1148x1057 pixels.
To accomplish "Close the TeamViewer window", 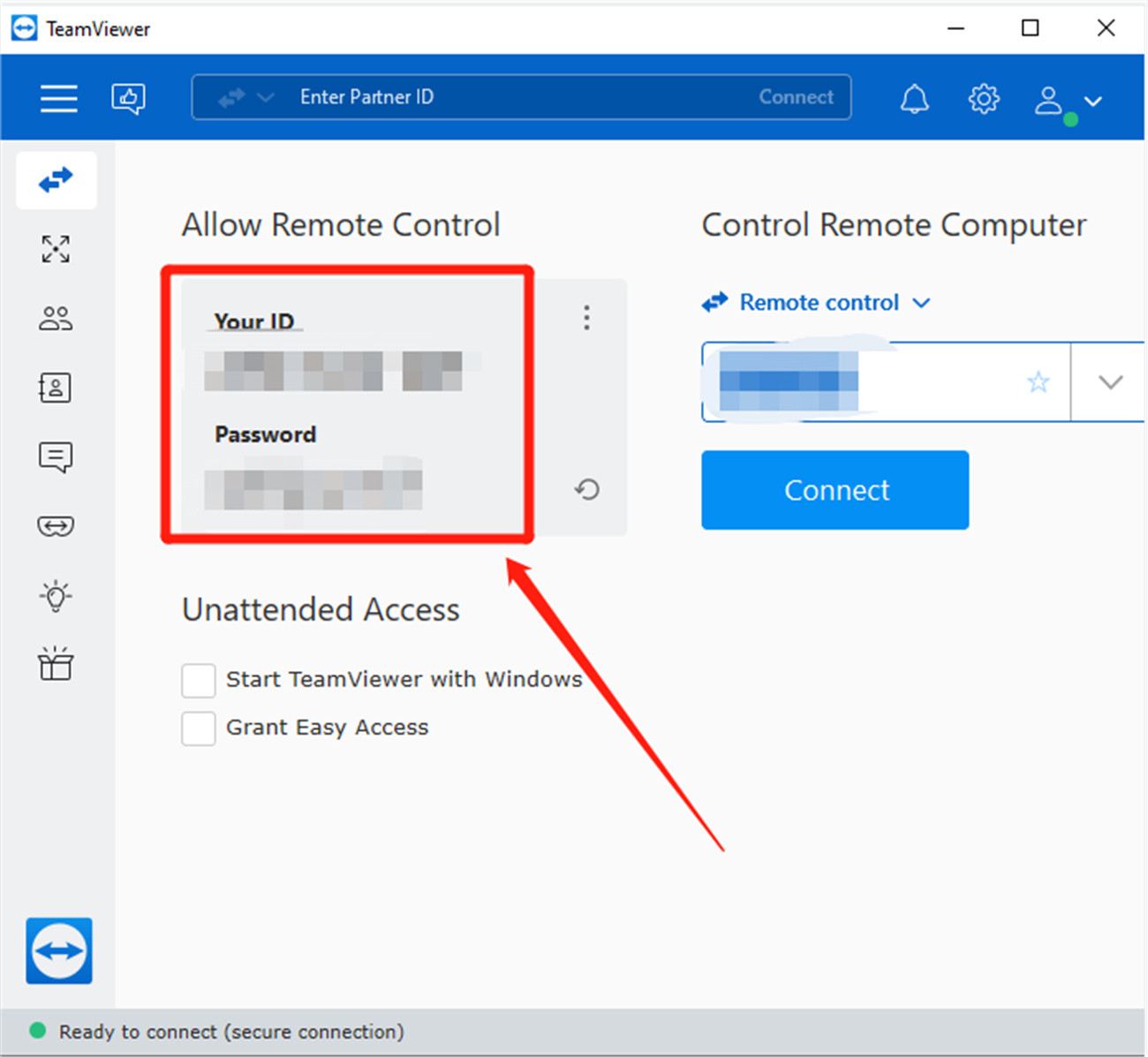I will coord(1106,28).
